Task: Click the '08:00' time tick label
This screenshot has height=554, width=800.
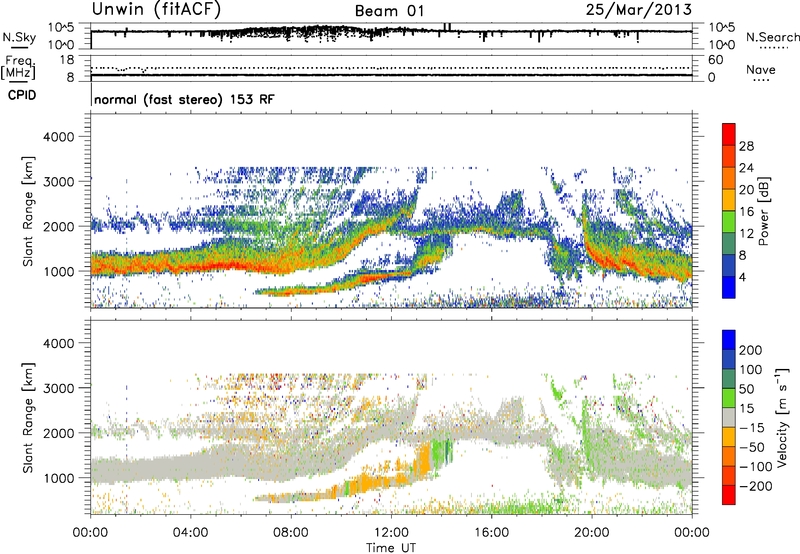Action: point(291,533)
